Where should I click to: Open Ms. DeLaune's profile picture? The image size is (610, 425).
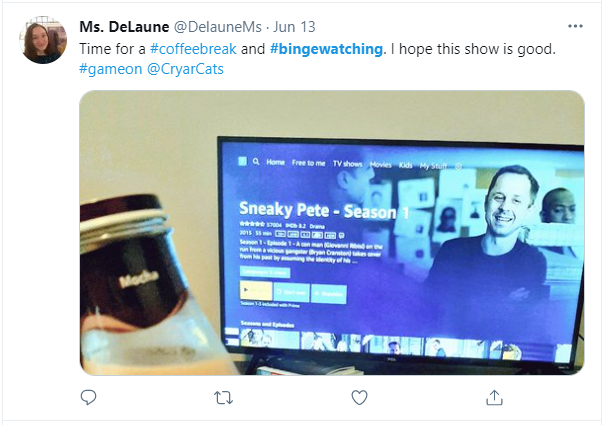point(44,40)
